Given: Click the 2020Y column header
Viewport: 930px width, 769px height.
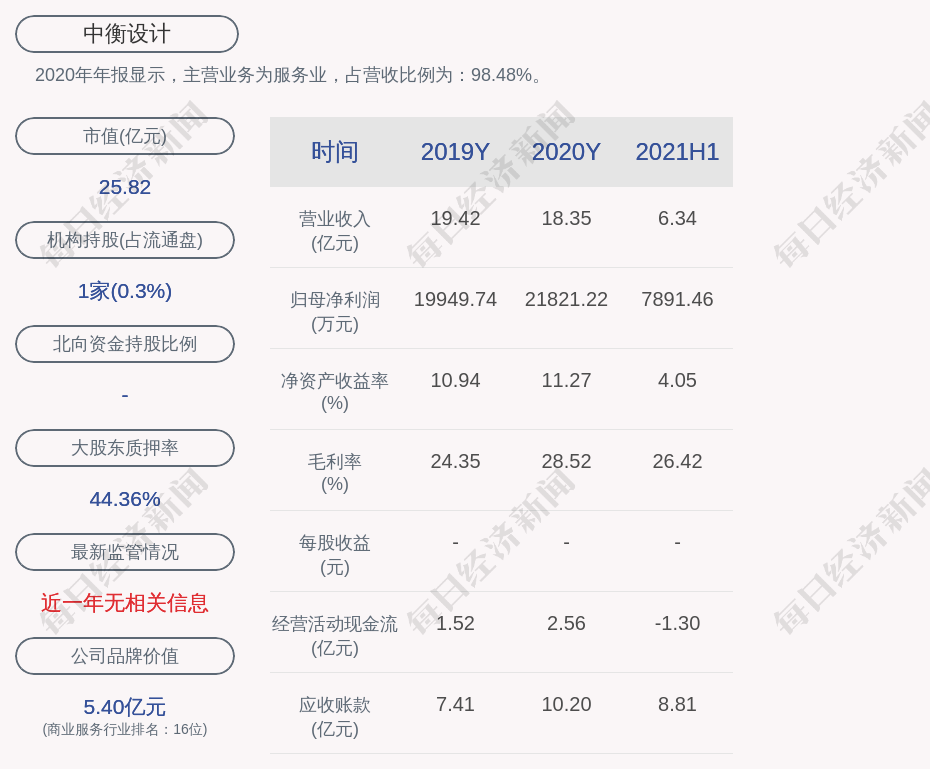Looking at the screenshot, I should click(x=566, y=152).
